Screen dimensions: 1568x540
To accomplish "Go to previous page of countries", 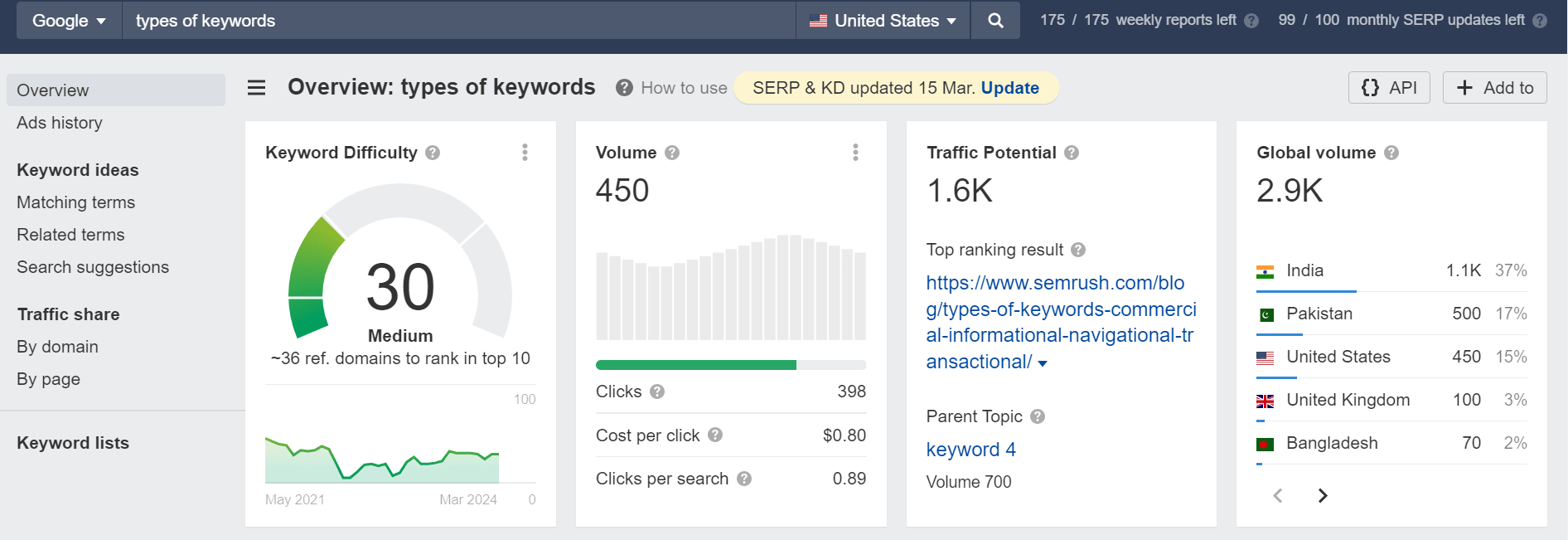I will (1278, 495).
